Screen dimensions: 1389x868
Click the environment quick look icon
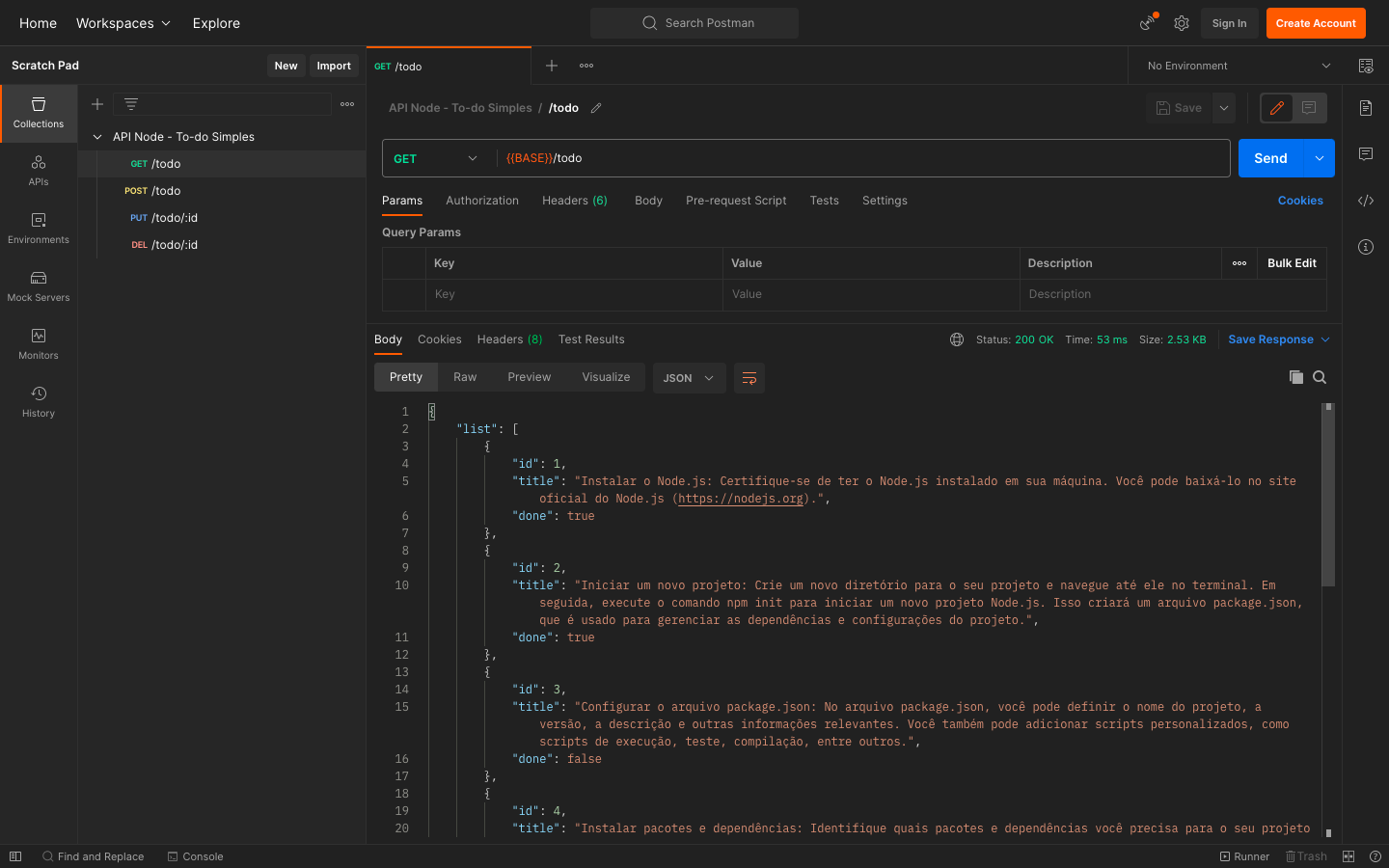[1366, 66]
